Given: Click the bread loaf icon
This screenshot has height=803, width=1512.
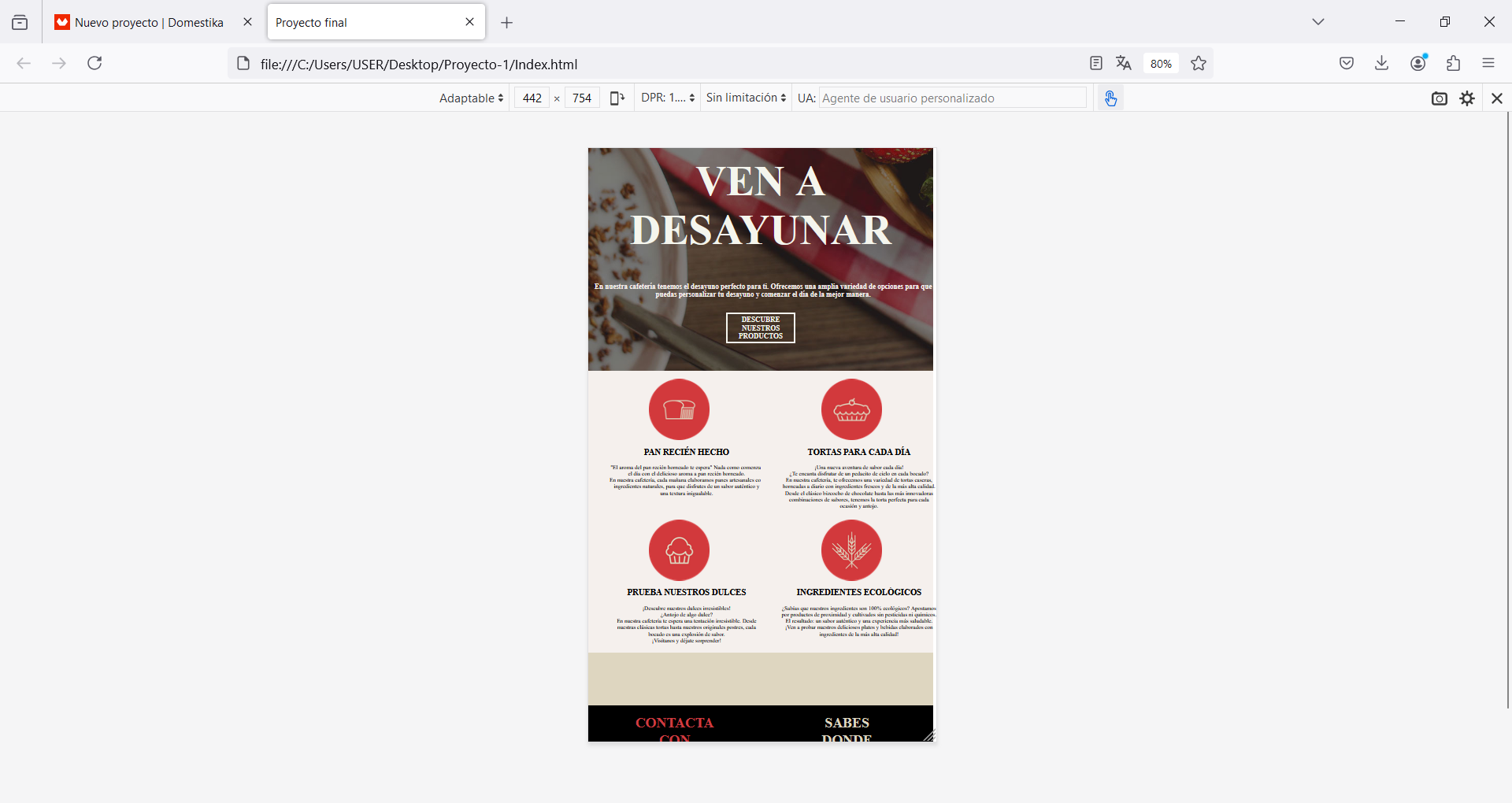Looking at the screenshot, I should point(679,409).
